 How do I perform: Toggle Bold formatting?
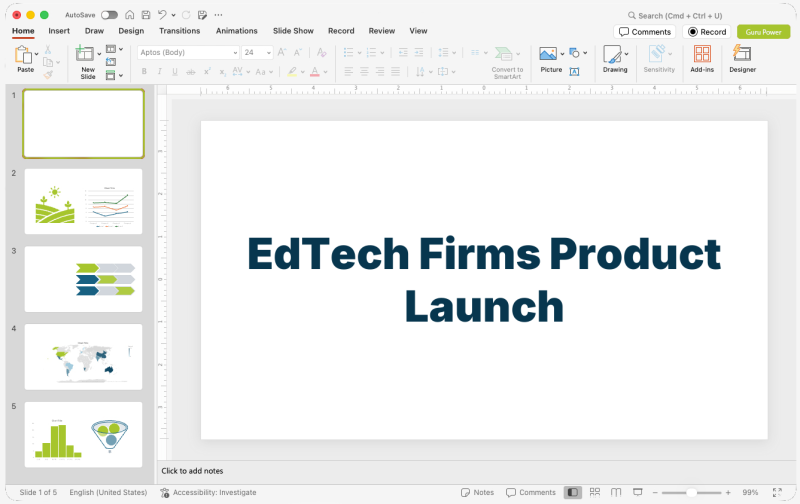tap(144, 72)
